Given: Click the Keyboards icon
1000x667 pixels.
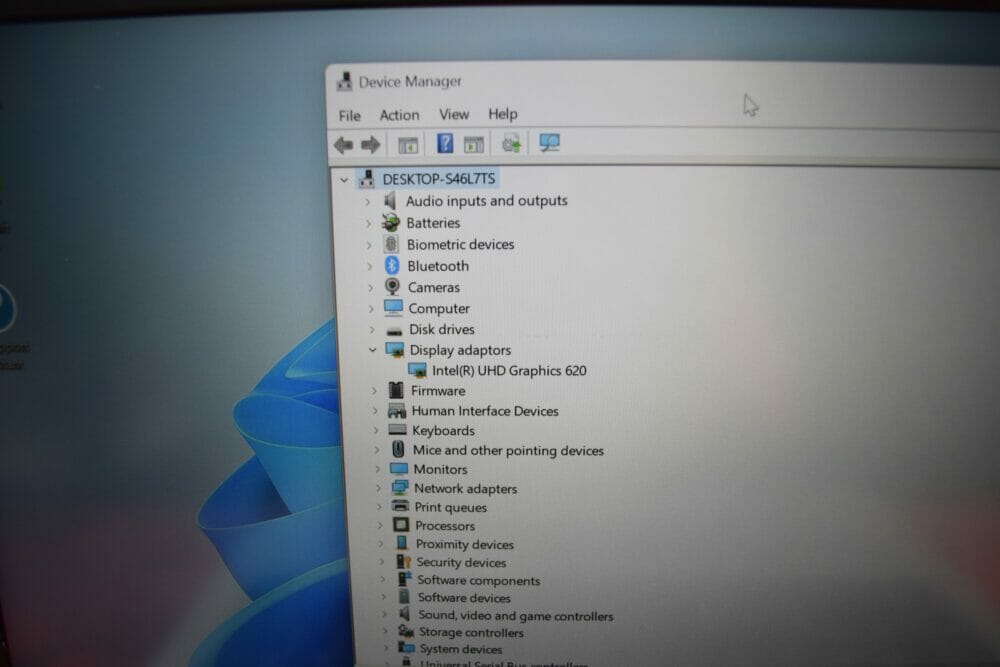Looking at the screenshot, I should (x=398, y=430).
